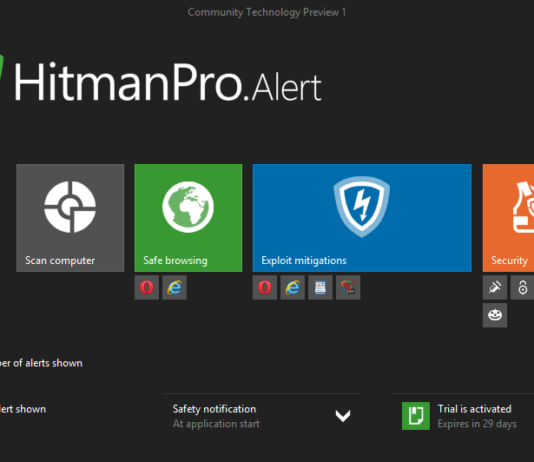Click the Safety notification label
This screenshot has width=534, height=462.
(214, 409)
